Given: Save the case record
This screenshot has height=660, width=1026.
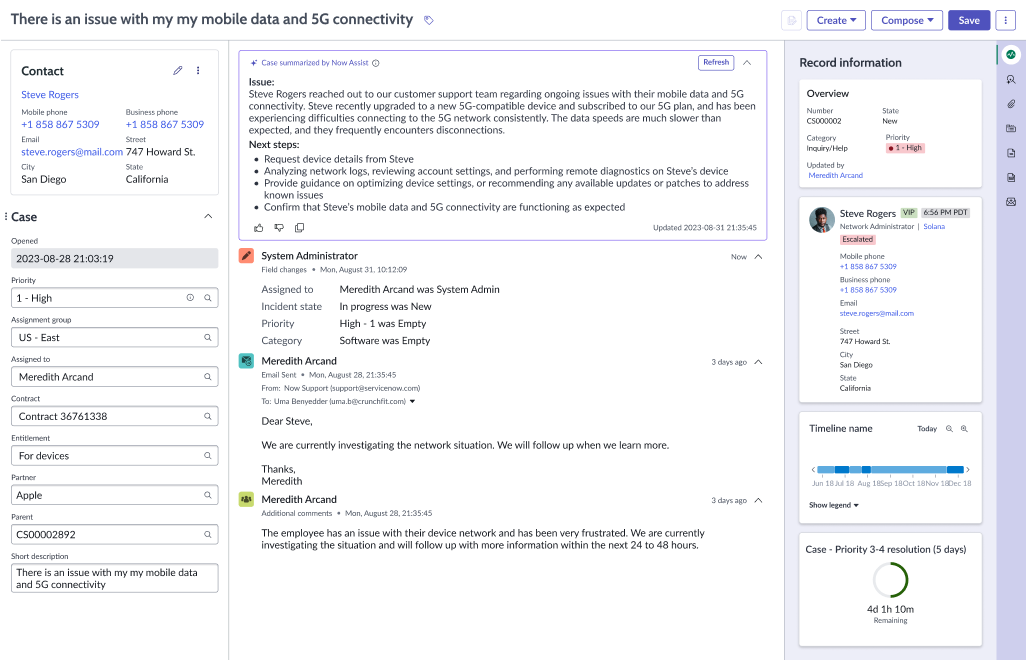Looking at the screenshot, I should point(969,20).
